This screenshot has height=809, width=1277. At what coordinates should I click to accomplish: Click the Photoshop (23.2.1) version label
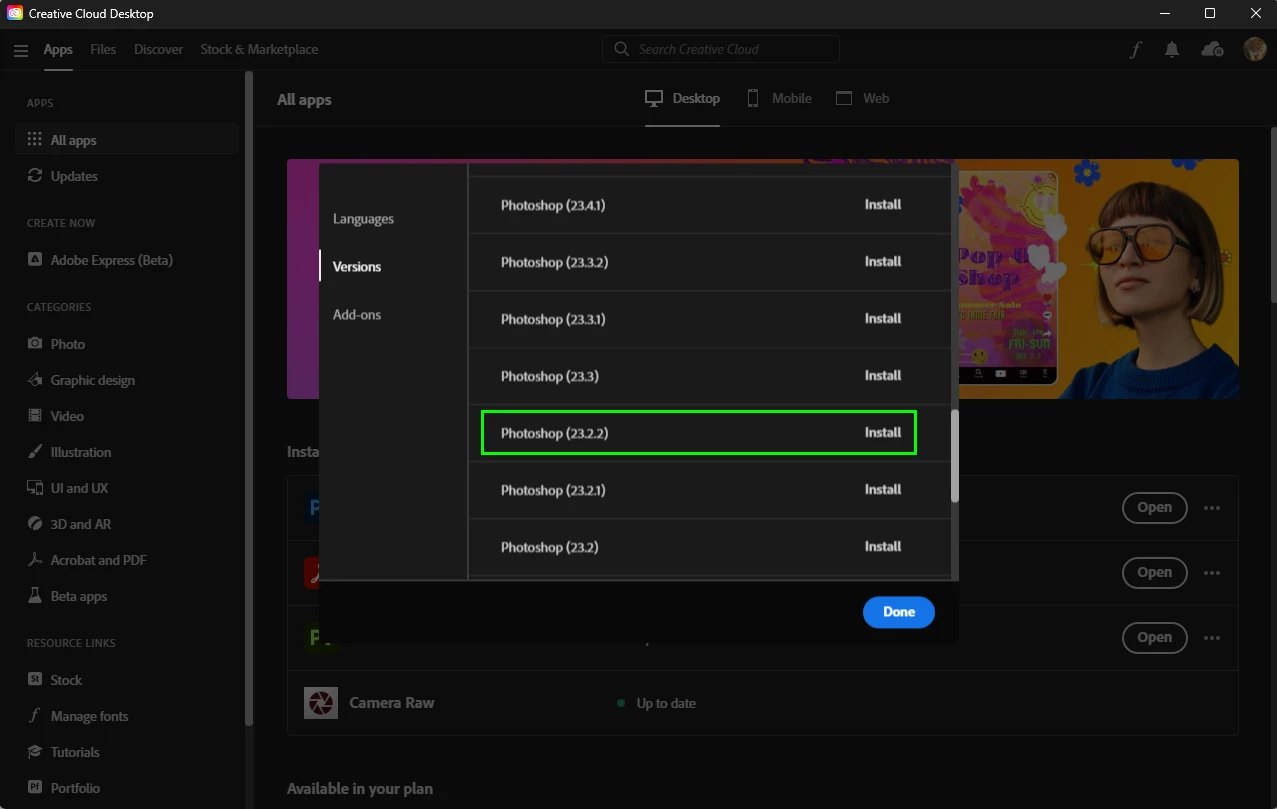click(553, 490)
